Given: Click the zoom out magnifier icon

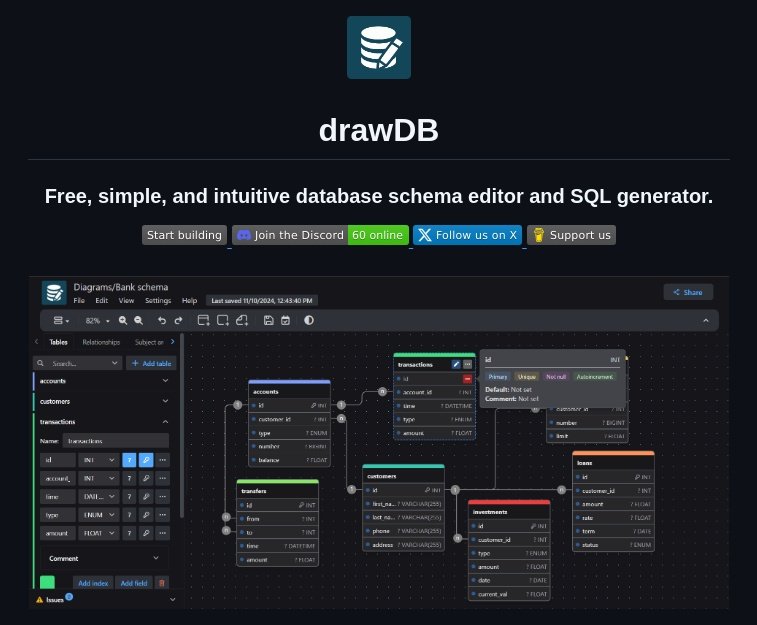Looking at the screenshot, I should coord(139,320).
